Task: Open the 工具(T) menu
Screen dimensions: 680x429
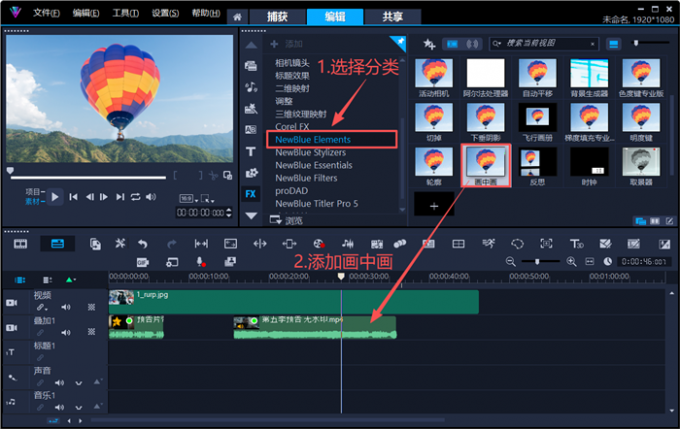Action: click(125, 13)
